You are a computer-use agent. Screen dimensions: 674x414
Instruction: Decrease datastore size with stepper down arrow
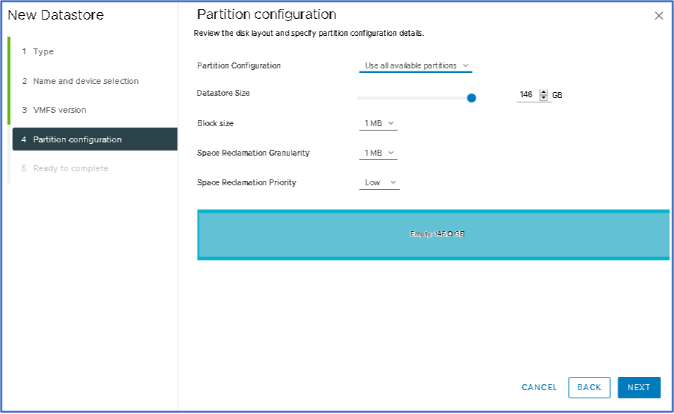click(543, 98)
